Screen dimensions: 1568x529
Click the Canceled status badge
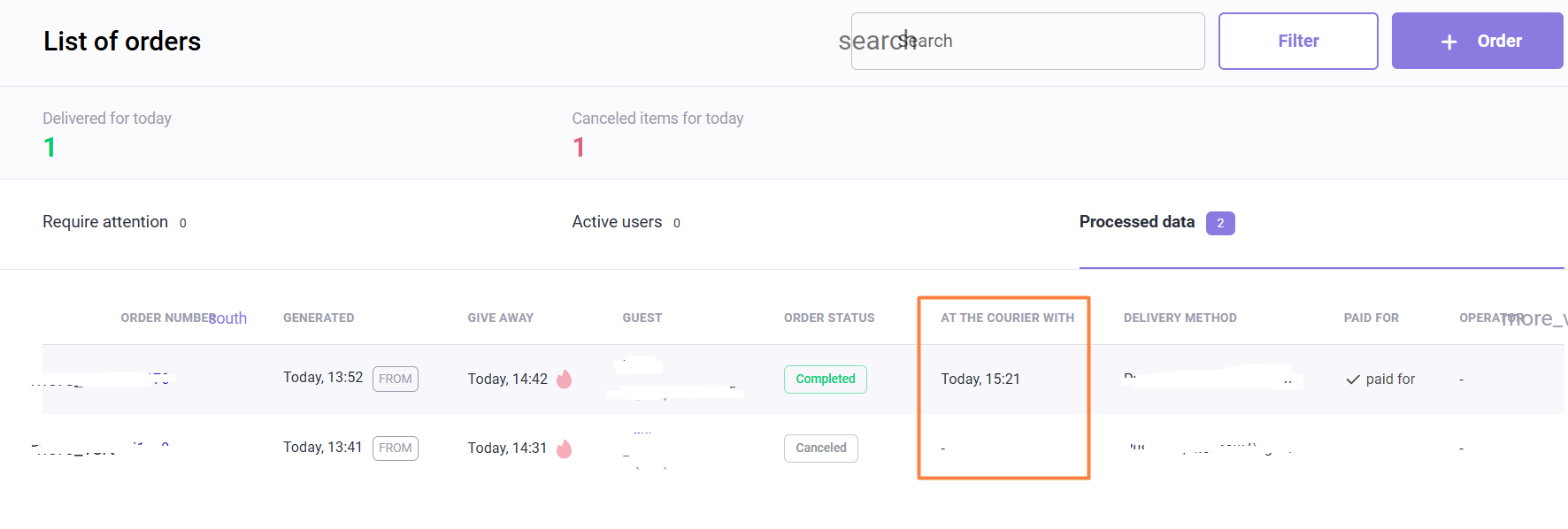click(x=820, y=448)
